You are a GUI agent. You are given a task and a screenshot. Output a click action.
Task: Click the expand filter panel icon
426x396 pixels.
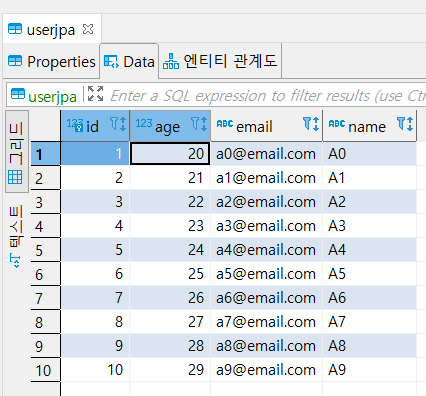[95, 93]
